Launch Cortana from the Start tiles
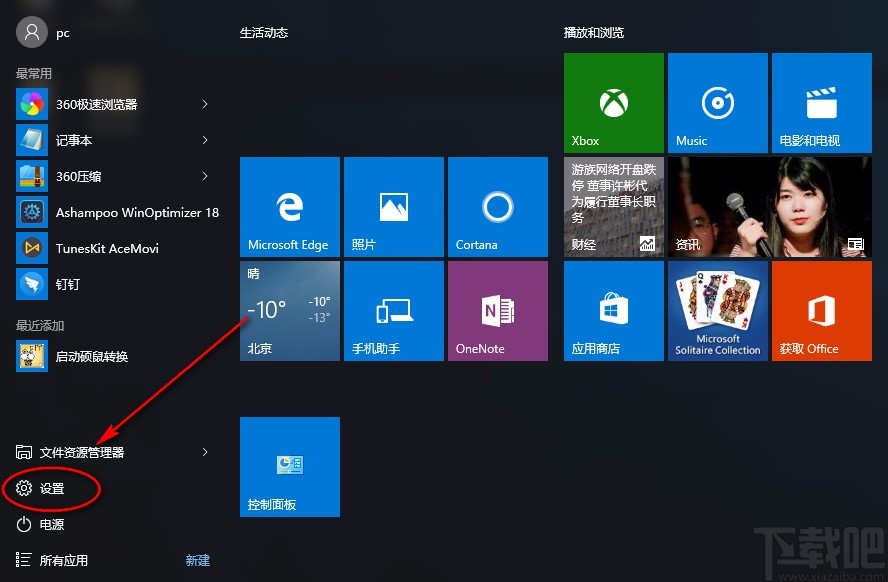This screenshot has width=888, height=582. coord(497,207)
